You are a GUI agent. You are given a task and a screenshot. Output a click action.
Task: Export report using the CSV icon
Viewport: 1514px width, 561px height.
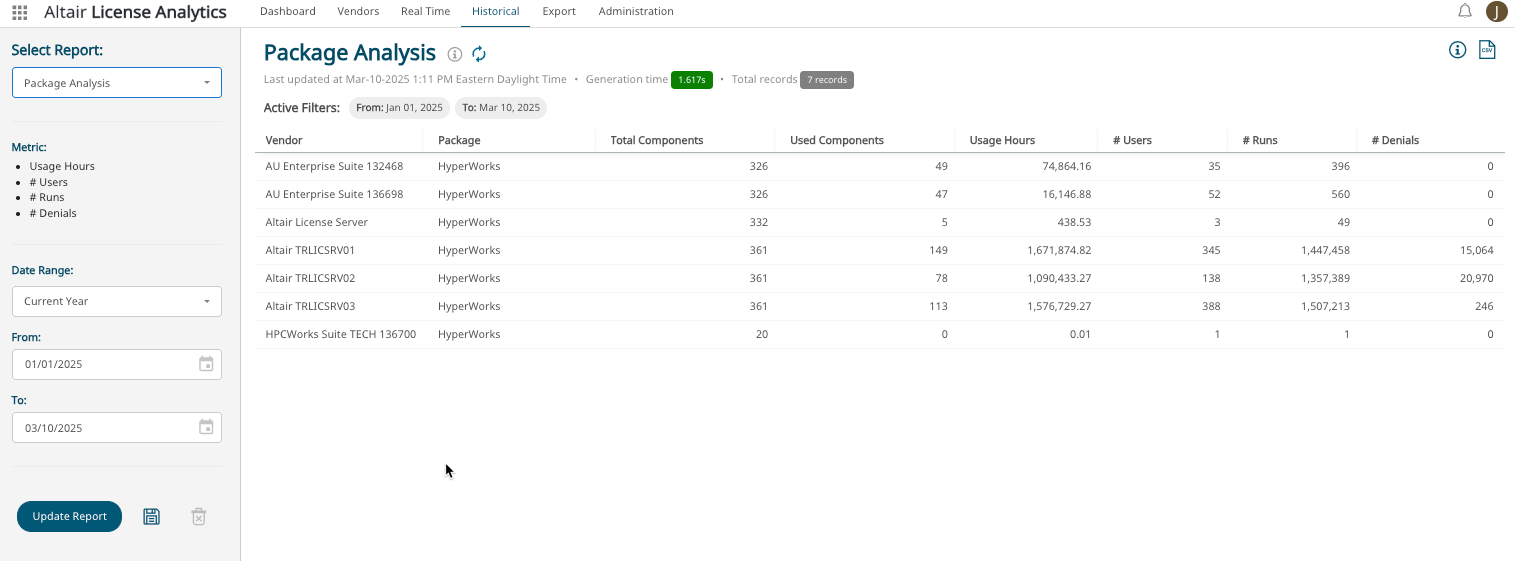(x=1487, y=50)
